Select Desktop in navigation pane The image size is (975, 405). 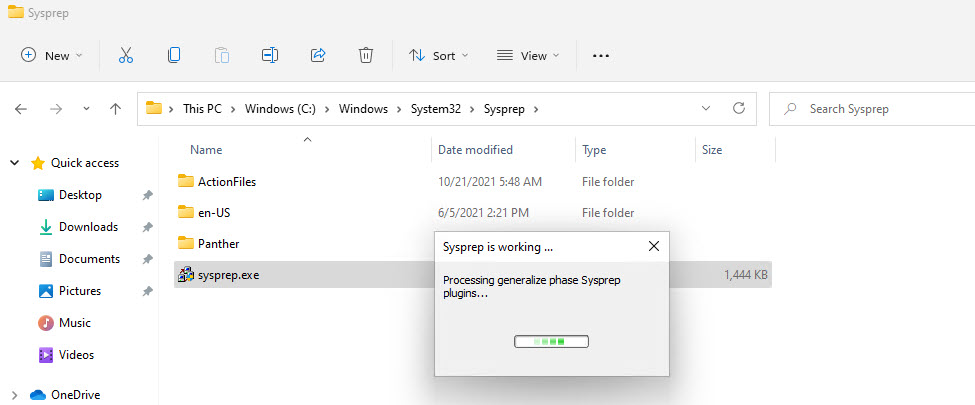tap(80, 195)
